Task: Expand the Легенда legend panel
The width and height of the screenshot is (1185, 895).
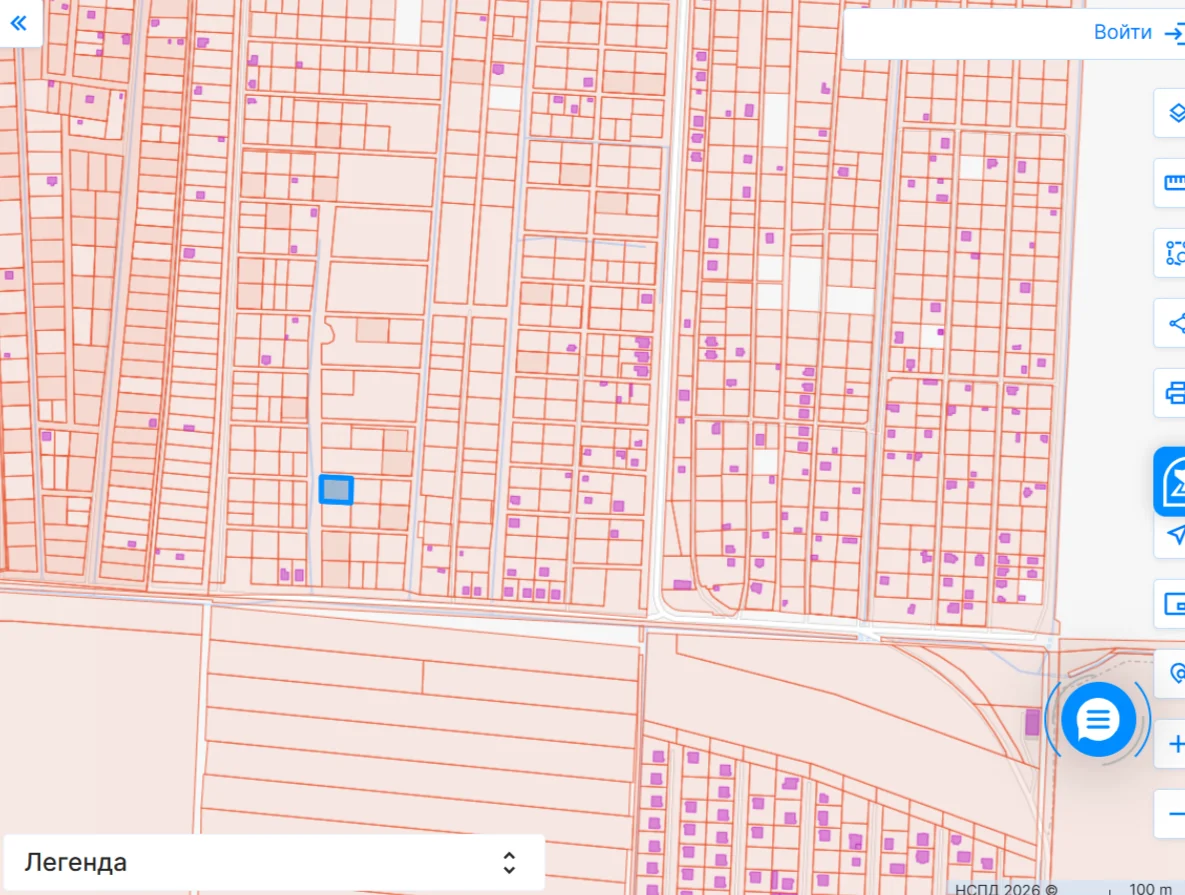Action: point(274,862)
